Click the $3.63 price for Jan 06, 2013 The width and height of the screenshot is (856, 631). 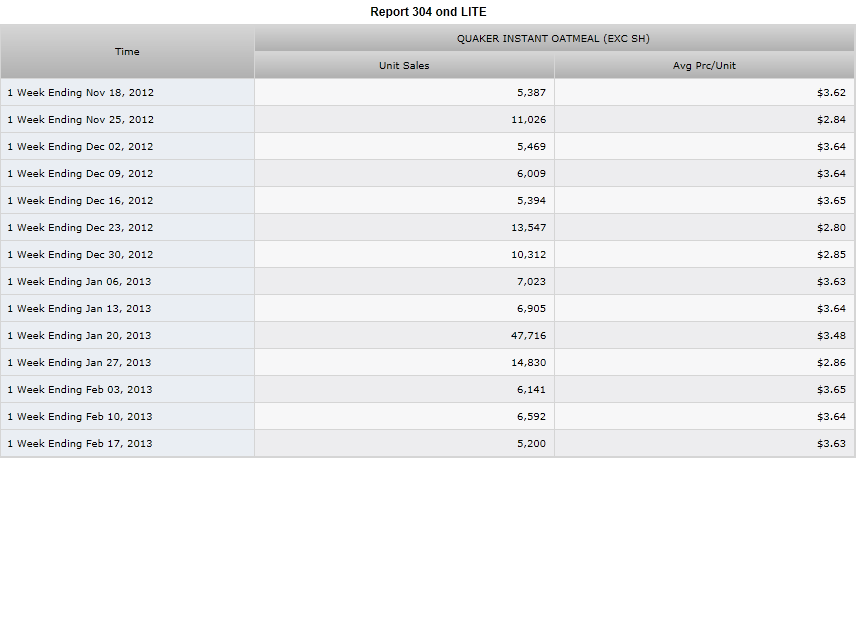(x=831, y=282)
